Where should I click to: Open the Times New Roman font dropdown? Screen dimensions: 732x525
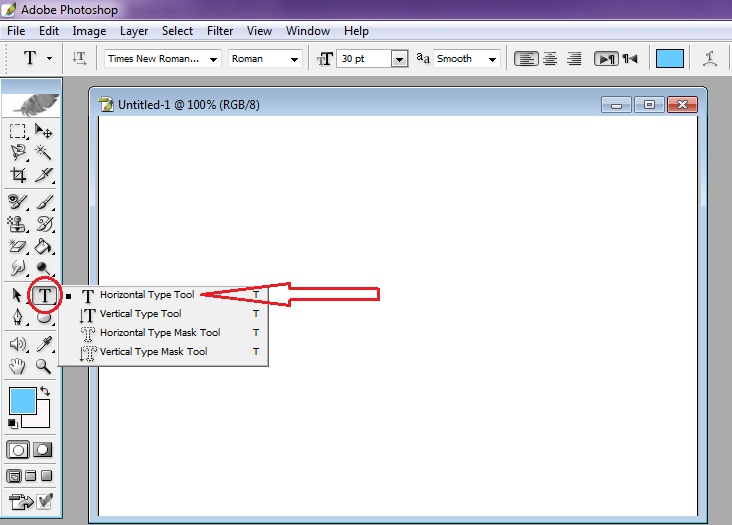(x=213, y=59)
